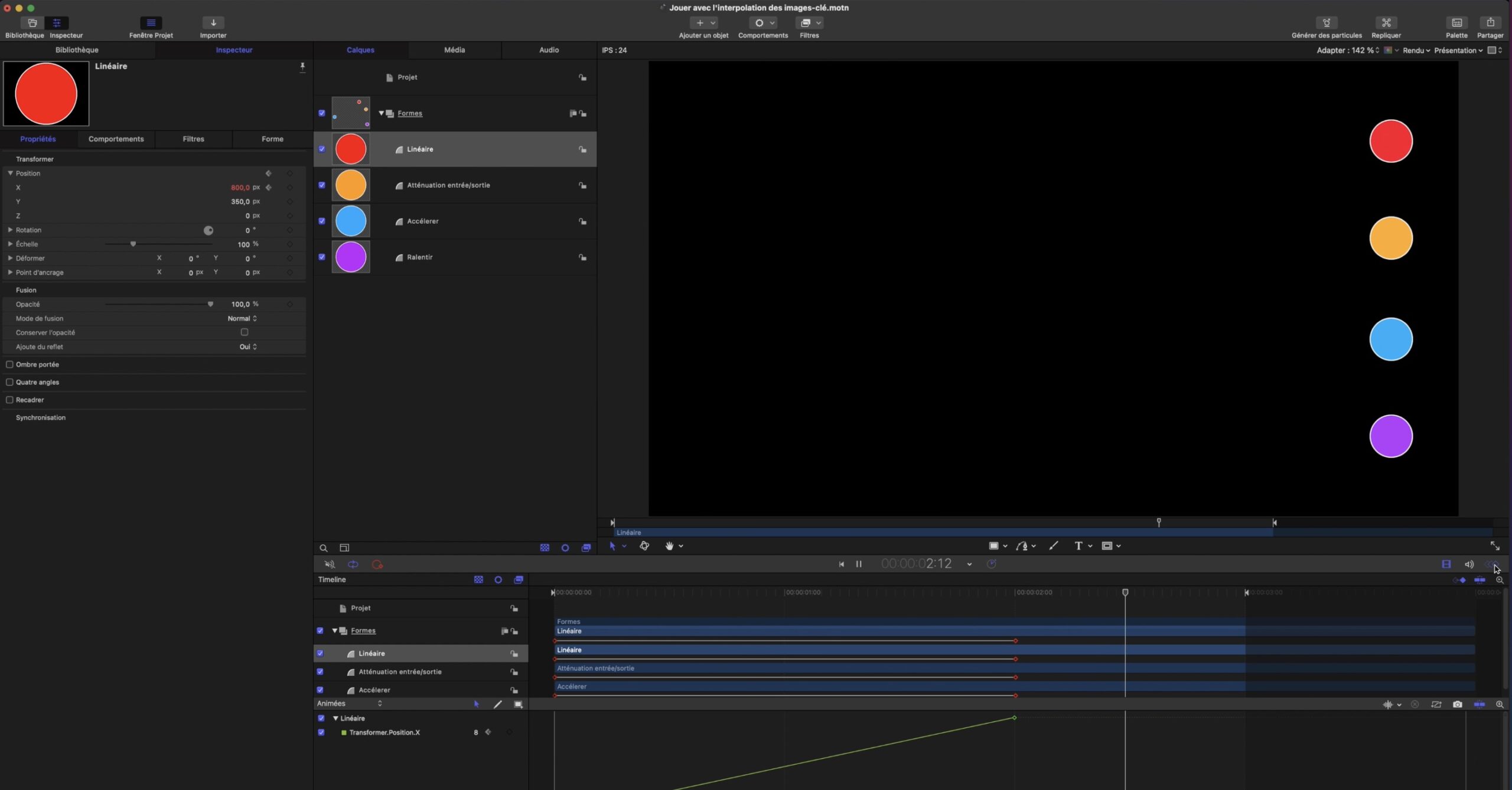The height and width of the screenshot is (790, 1512).
Task: Select the Text tool
Action: tap(1078, 547)
